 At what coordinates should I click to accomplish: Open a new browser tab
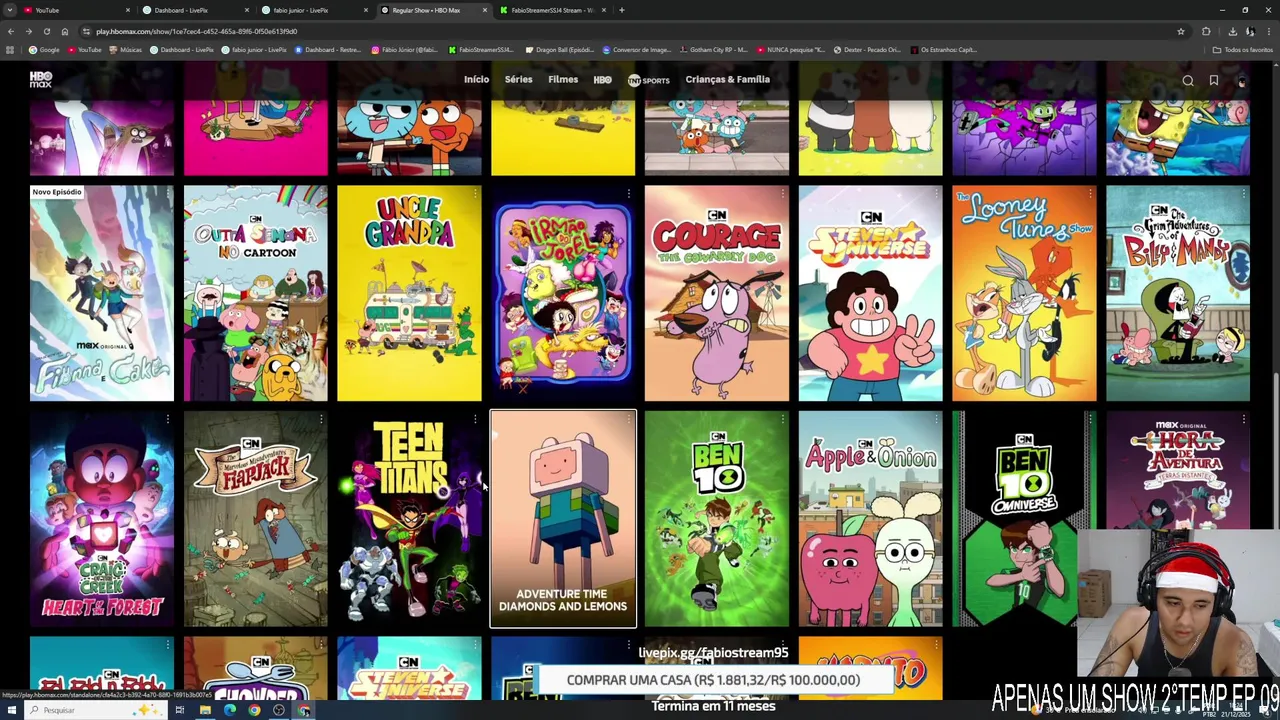coord(622,10)
